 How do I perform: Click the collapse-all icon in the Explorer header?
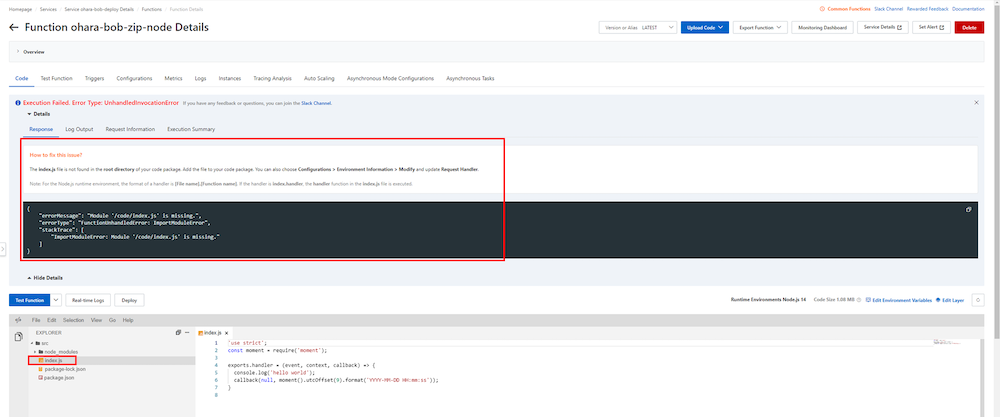[x=178, y=332]
